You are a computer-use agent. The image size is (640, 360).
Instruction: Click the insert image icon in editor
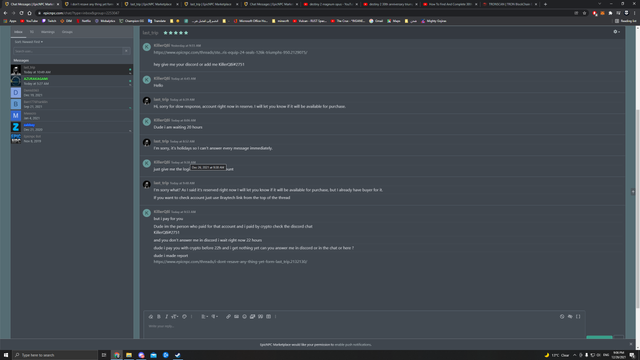click(x=236, y=316)
